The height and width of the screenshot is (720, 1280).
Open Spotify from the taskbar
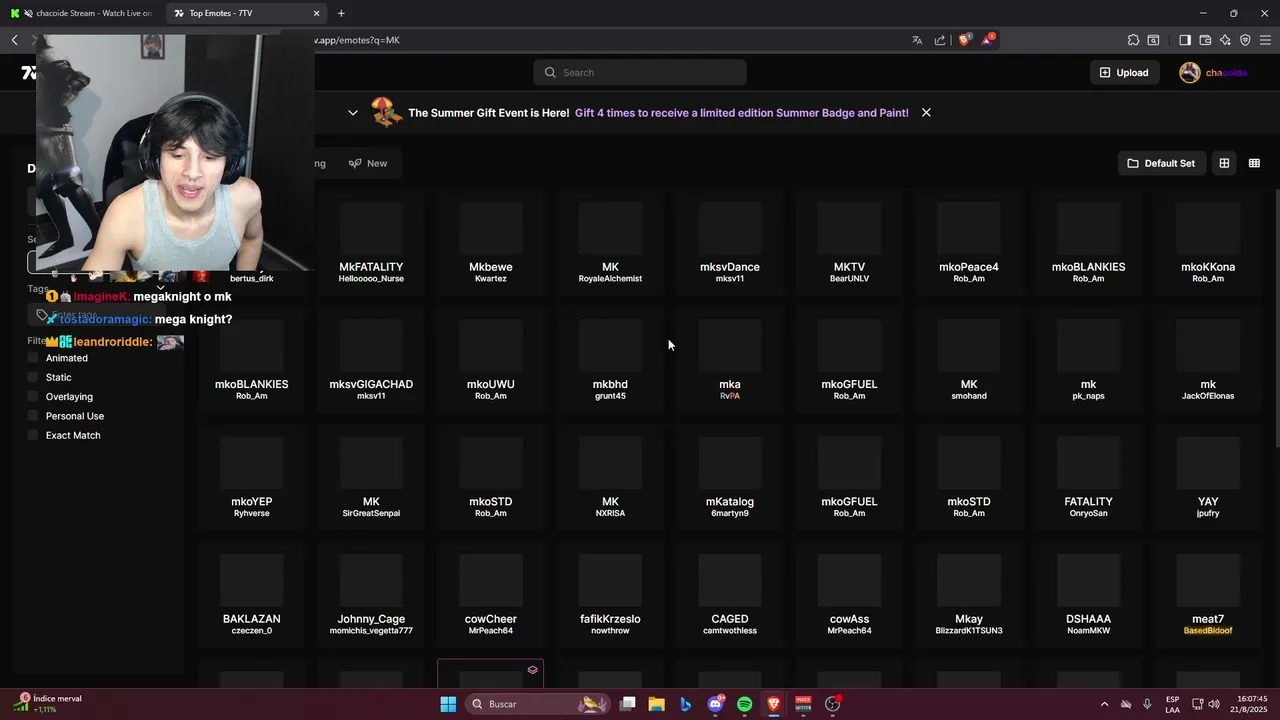tap(745, 704)
